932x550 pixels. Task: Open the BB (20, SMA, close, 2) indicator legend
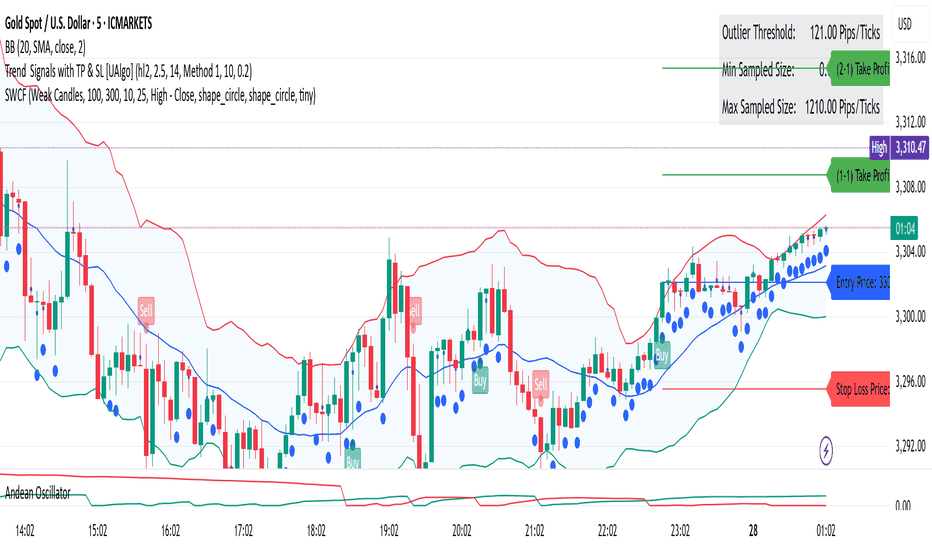45,47
